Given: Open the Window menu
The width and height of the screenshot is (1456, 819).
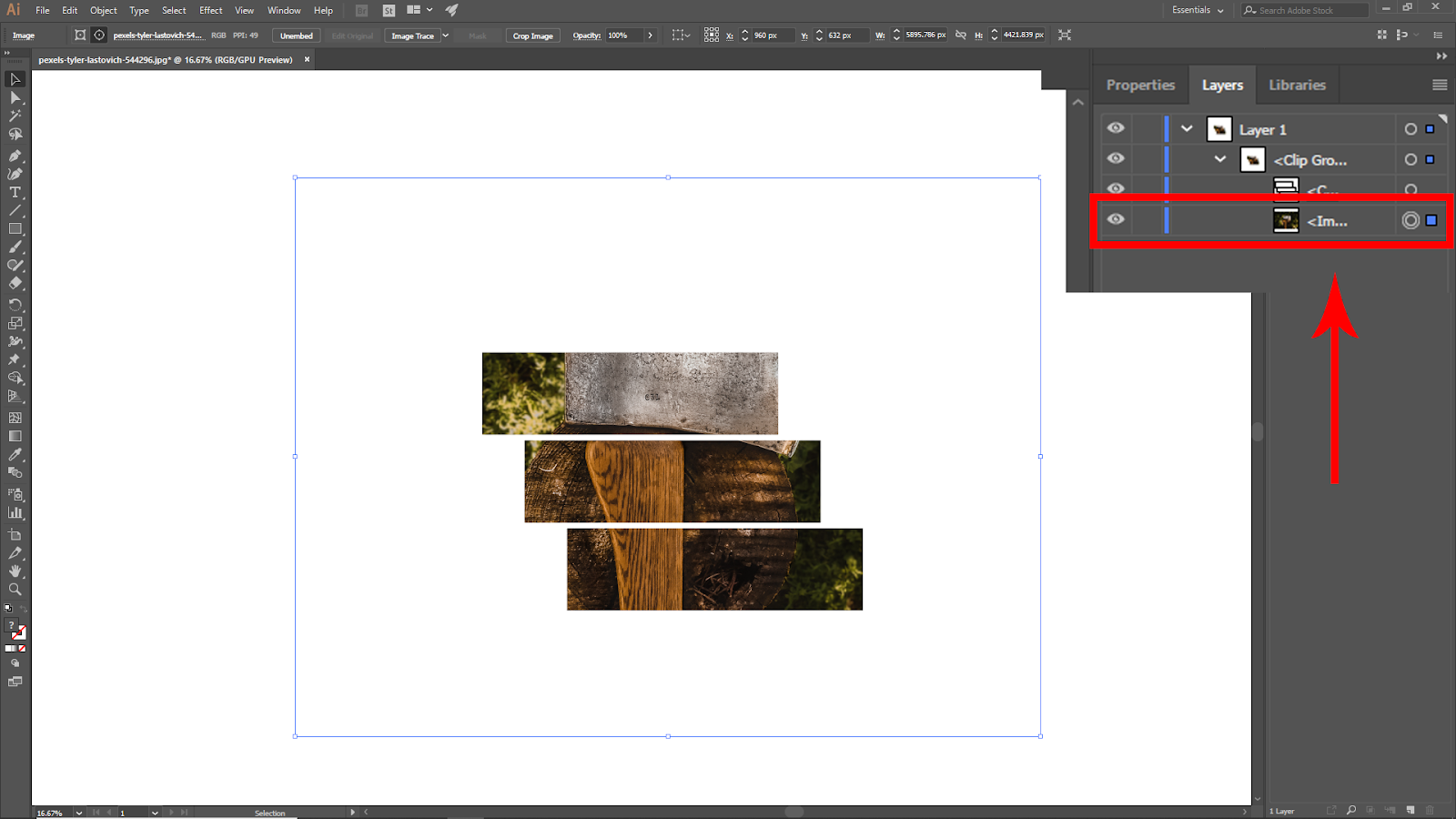Looking at the screenshot, I should click(x=284, y=10).
